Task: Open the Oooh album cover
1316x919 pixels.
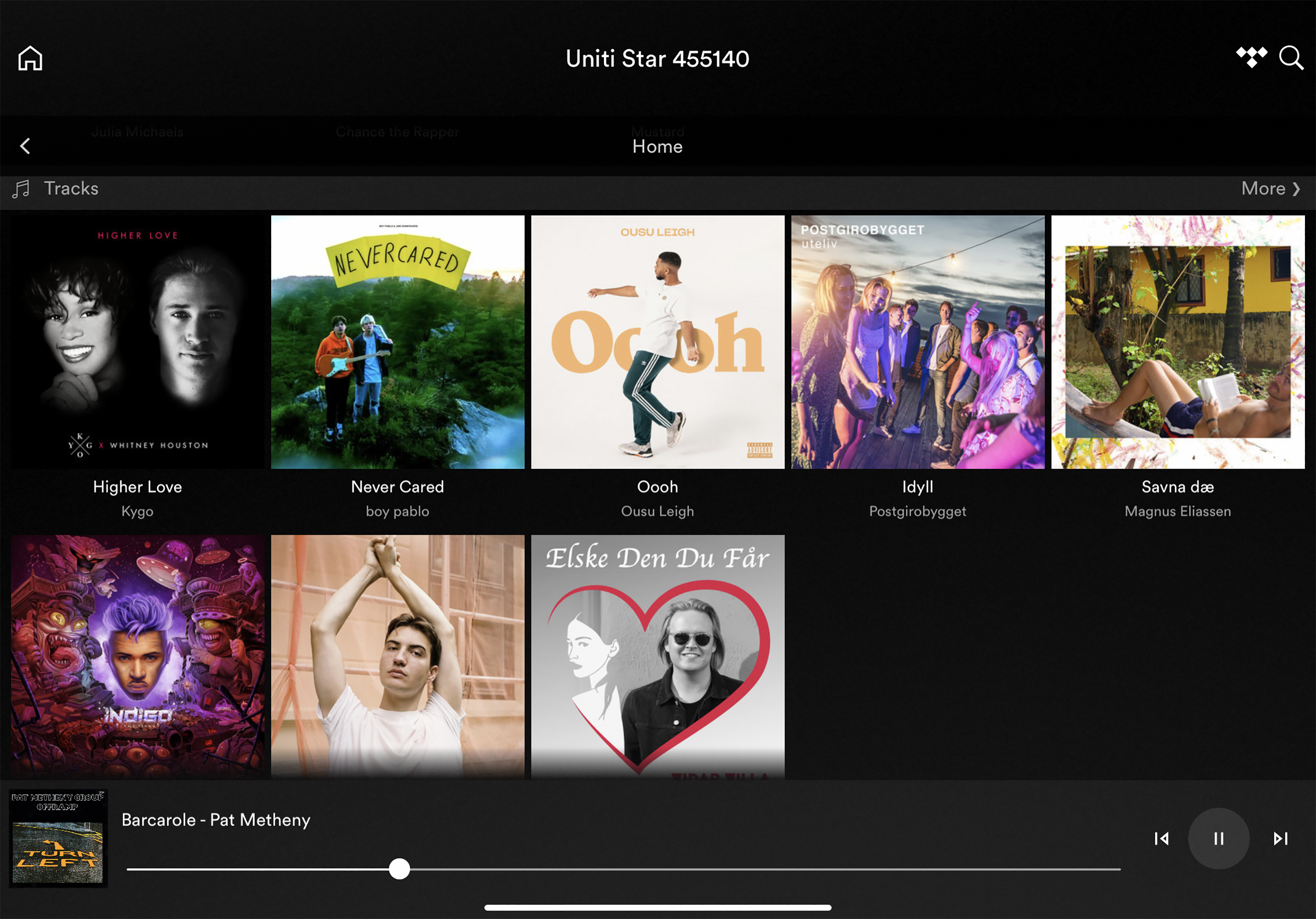Action: (x=658, y=342)
